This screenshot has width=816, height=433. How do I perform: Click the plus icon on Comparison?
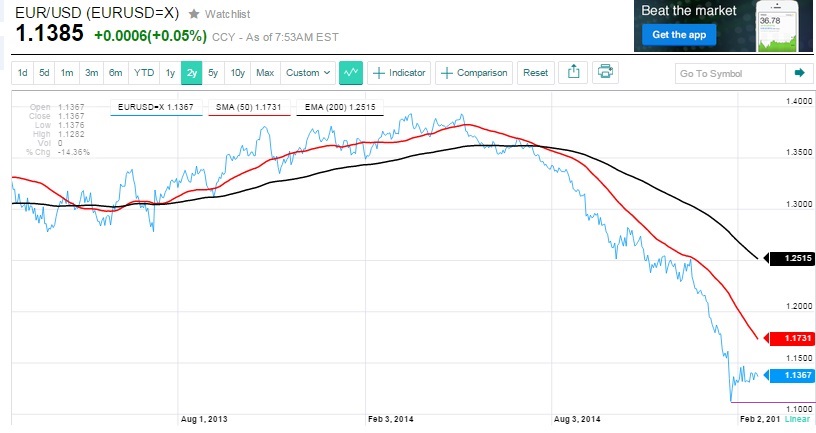tap(447, 73)
